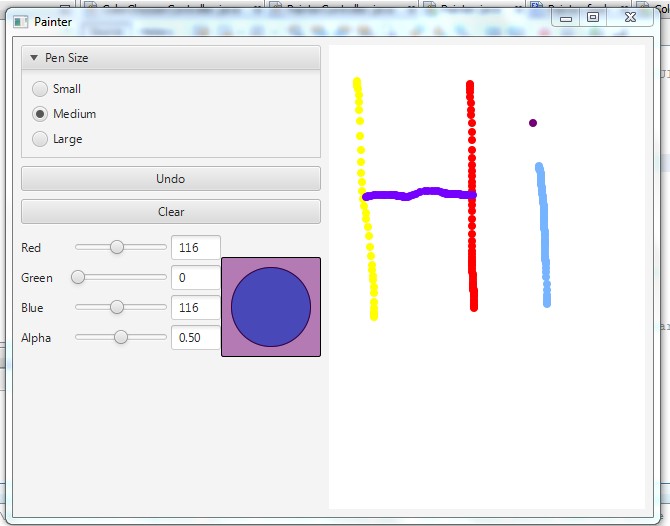Click the color preview circle swatch
This screenshot has height=526, width=670.
coord(271,307)
